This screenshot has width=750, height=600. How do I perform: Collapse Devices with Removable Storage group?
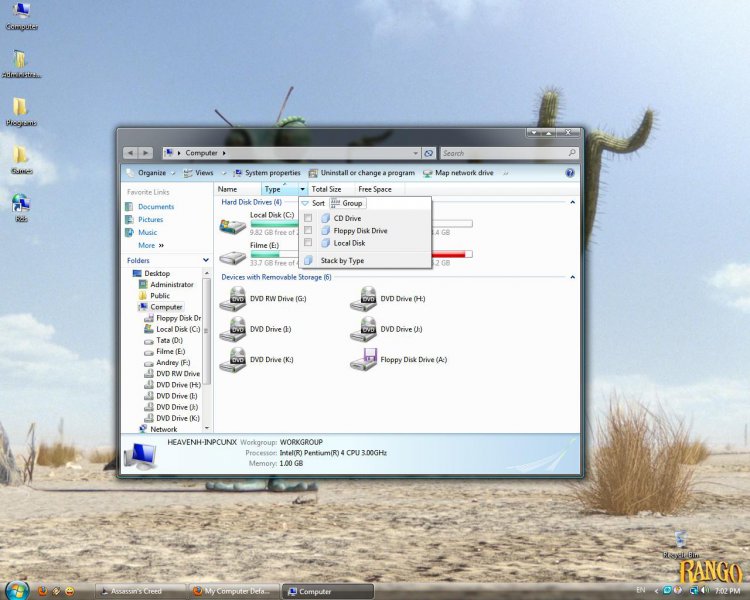[573, 277]
